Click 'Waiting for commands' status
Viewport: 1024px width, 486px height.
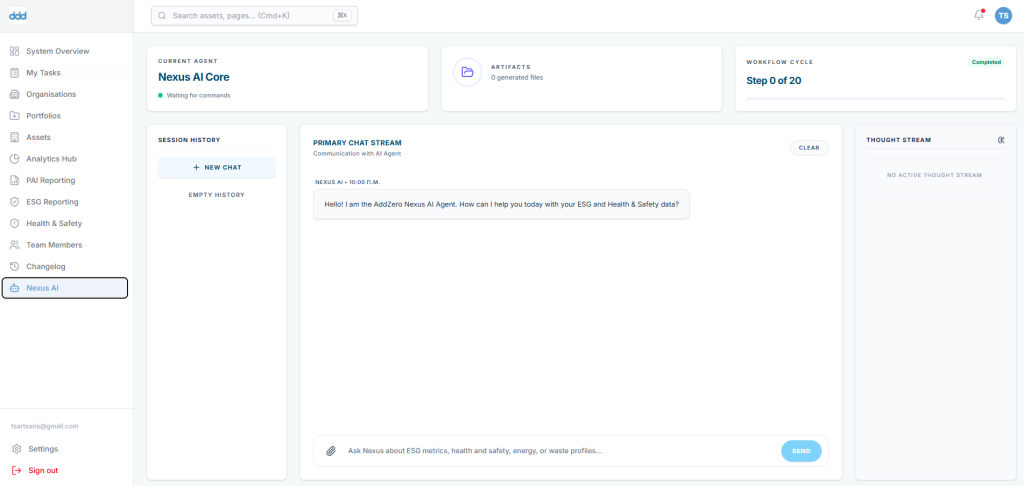pos(199,95)
